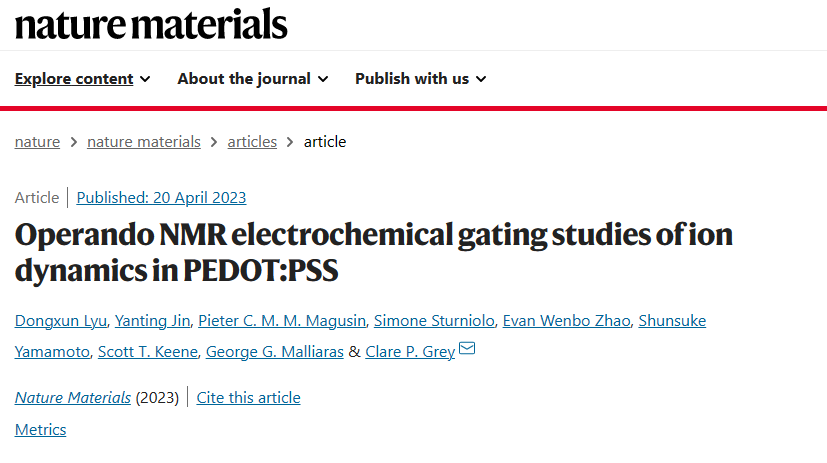
Task: Navigate to the articles breadcrumb
Action: pyautogui.click(x=252, y=142)
